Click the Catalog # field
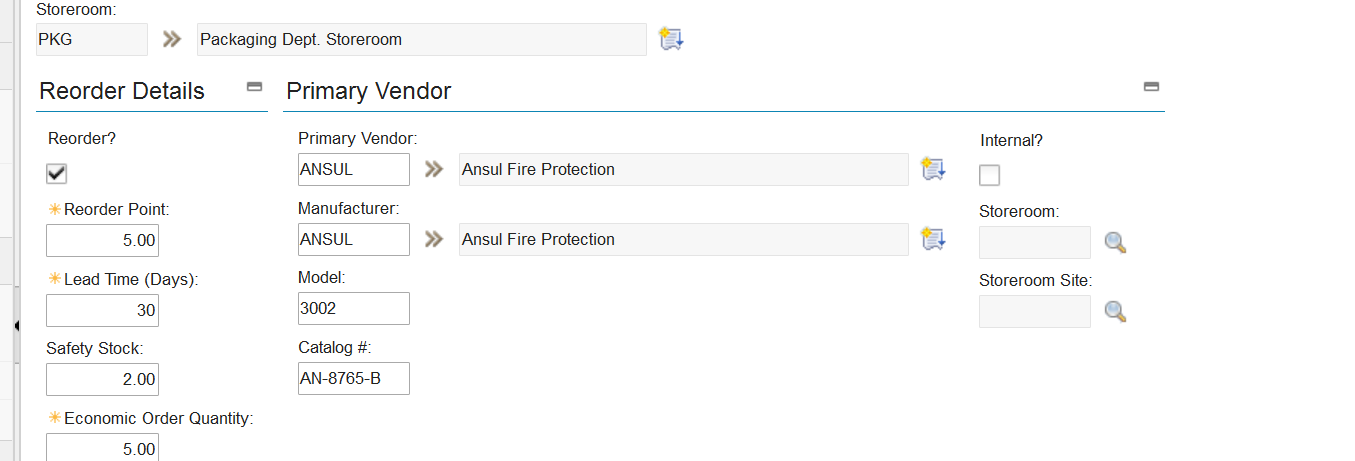1355x461 pixels. tap(353, 379)
